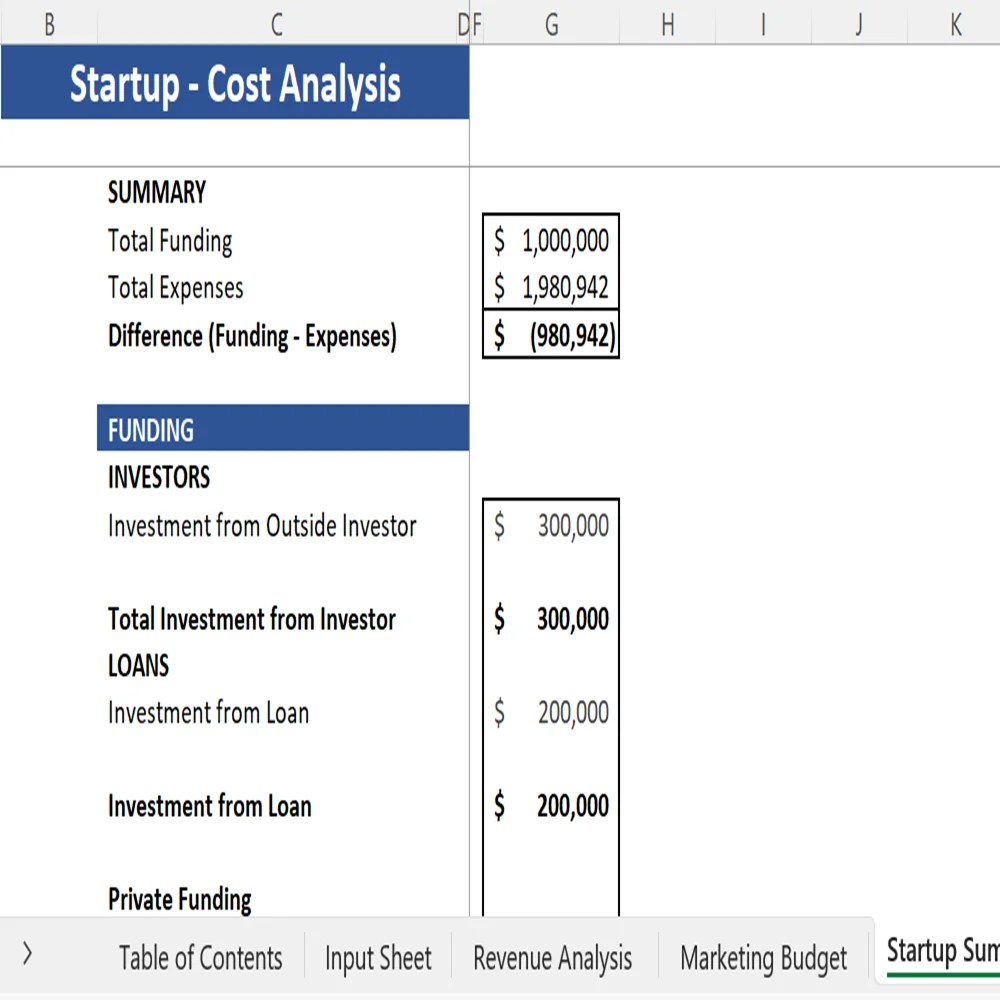Select the Total Expenses cell with $1,980,942
Viewport: 1000px width, 1000px height.
click(x=551, y=288)
